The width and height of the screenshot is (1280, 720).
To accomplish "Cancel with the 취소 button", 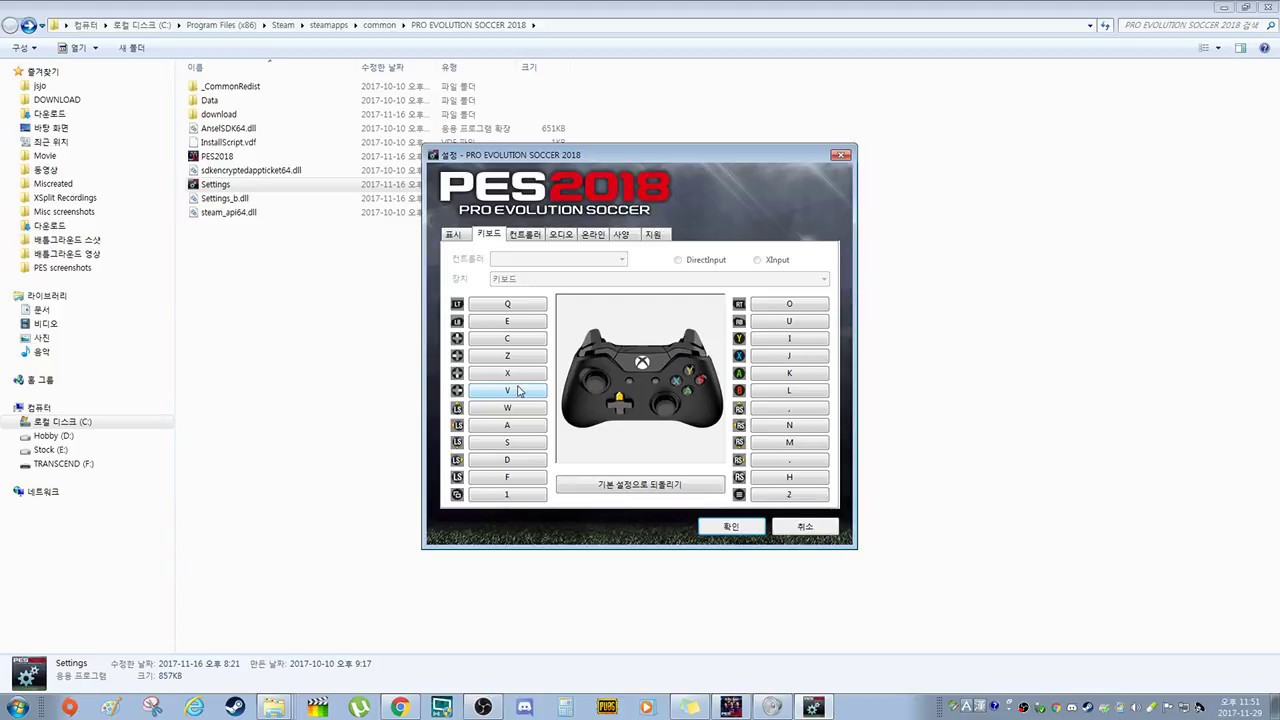I will tap(805, 526).
